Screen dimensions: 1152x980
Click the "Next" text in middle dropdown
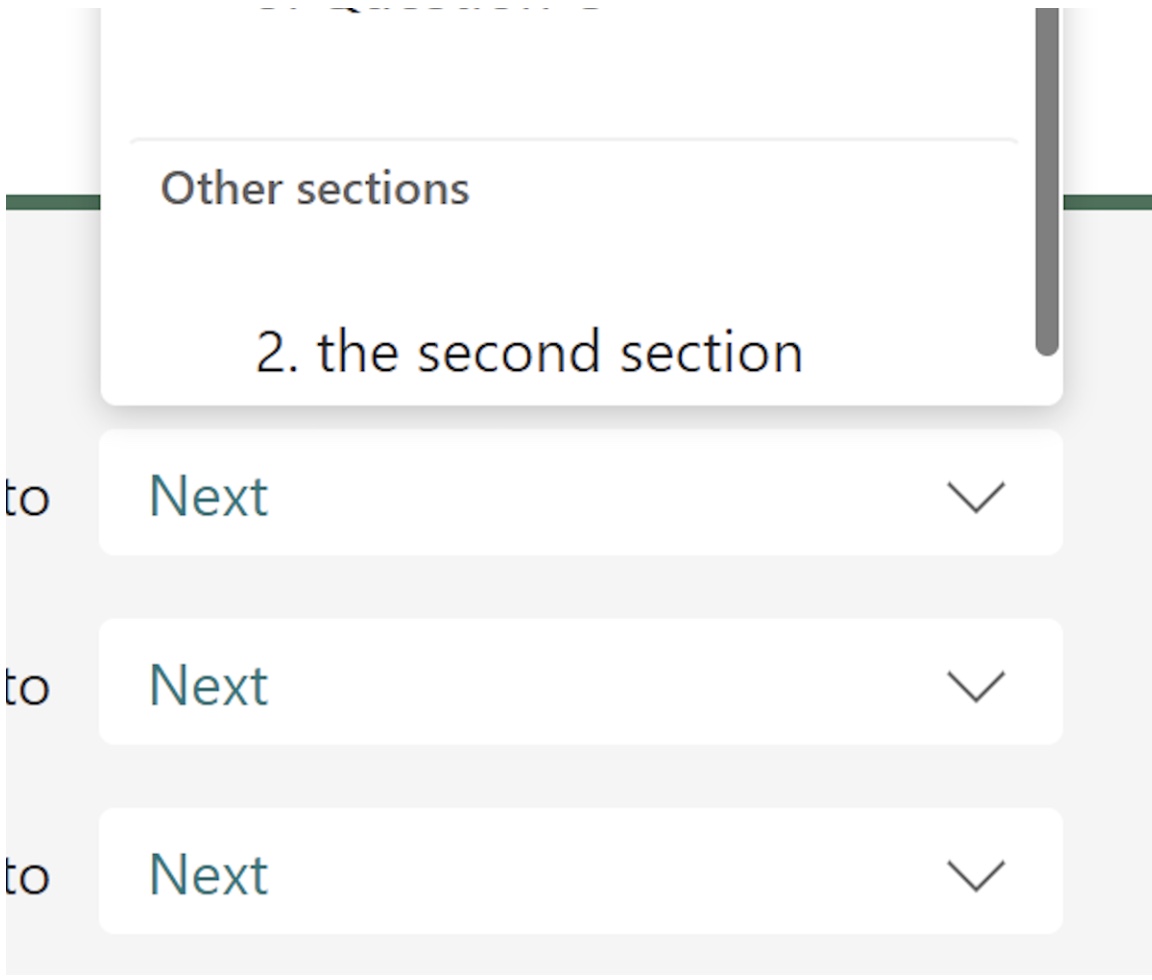[x=209, y=685]
